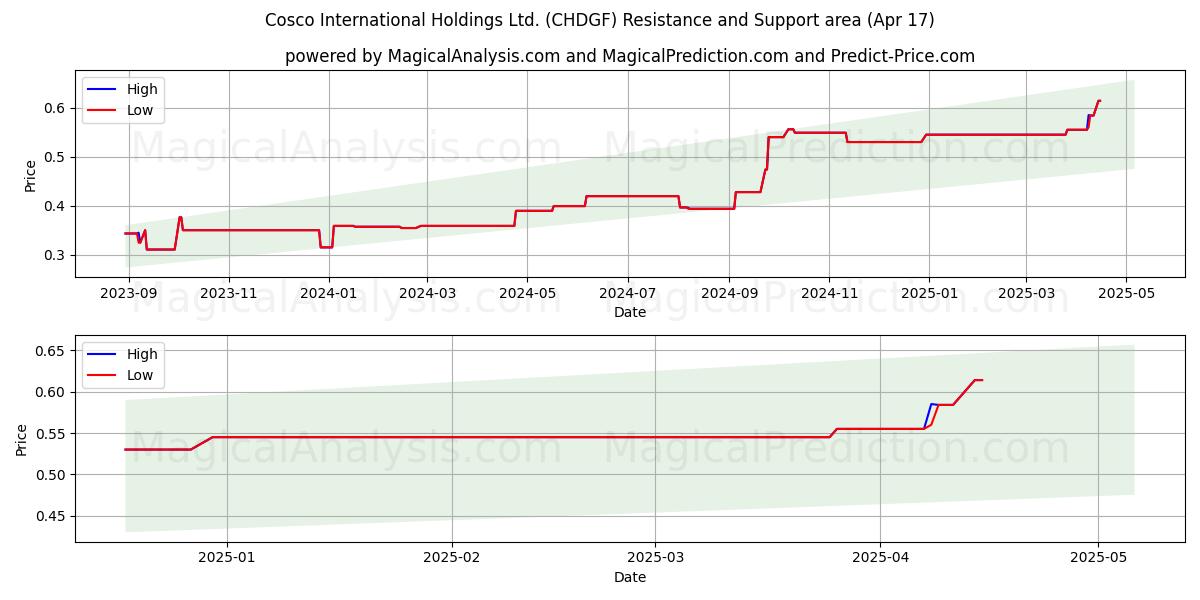Screen dimensions: 1200x600
Task: Click the '2023-09' x-axis label in top chart
Action: pos(129,293)
